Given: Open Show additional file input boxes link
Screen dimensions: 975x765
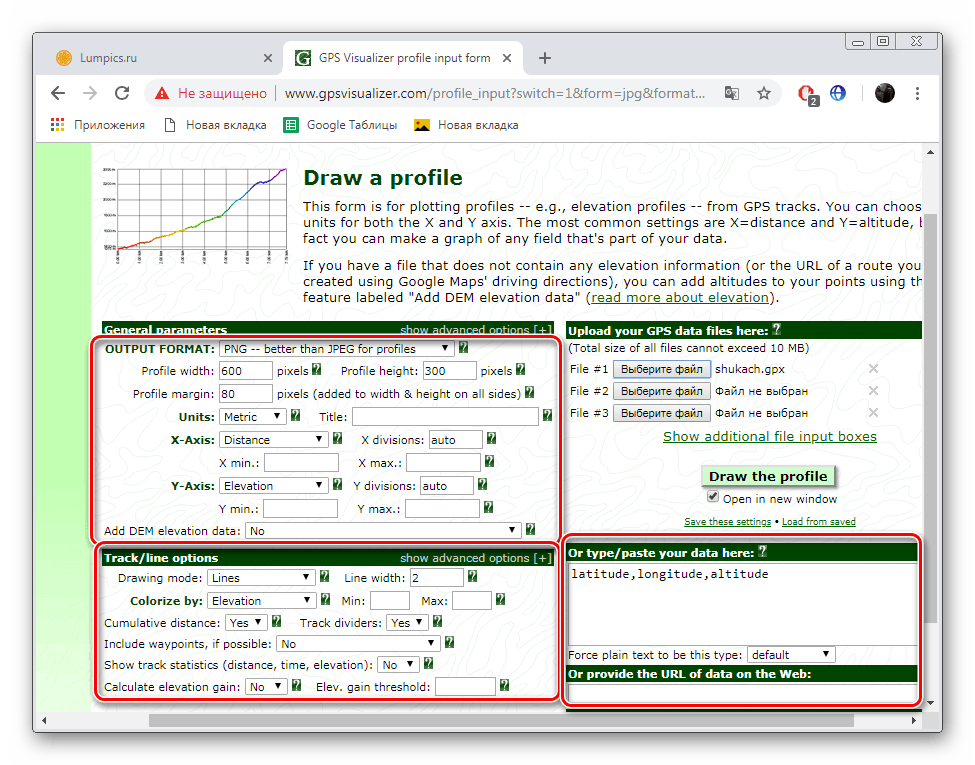Looking at the screenshot, I should click(x=769, y=437).
